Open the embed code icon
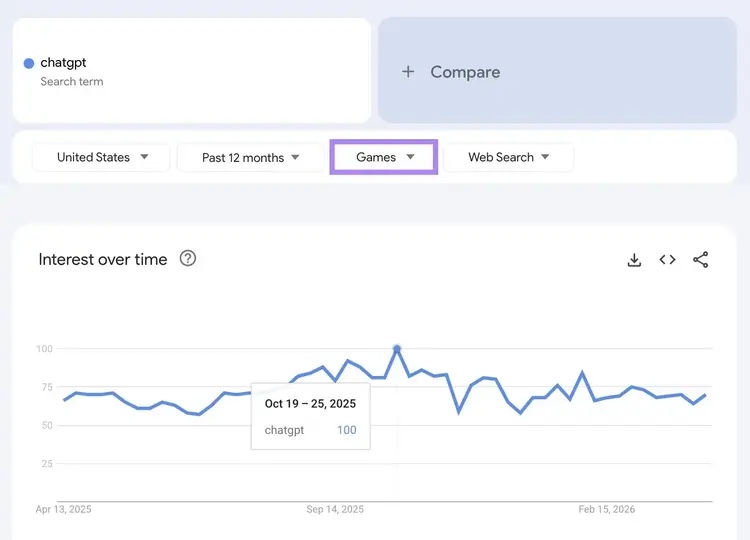750x540 pixels. click(667, 260)
